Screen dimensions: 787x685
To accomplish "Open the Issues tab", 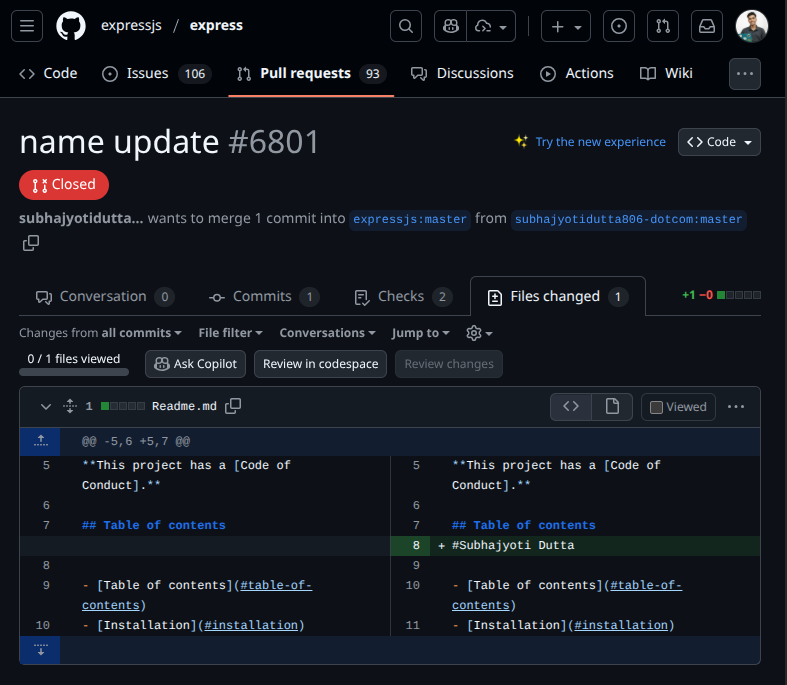I will (156, 73).
